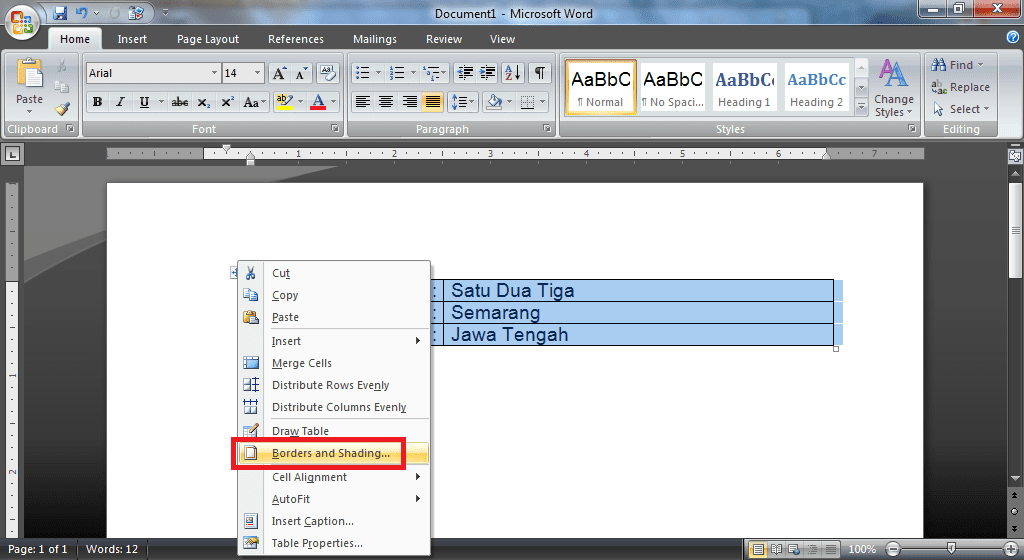This screenshot has height=560, width=1024.
Task: Click the Office button
Action: coord(22,22)
